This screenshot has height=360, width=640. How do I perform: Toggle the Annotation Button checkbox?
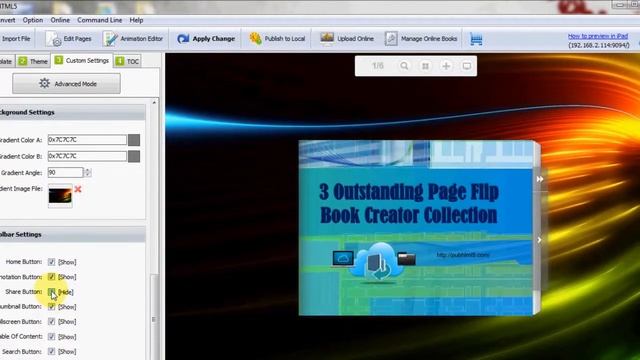51,277
